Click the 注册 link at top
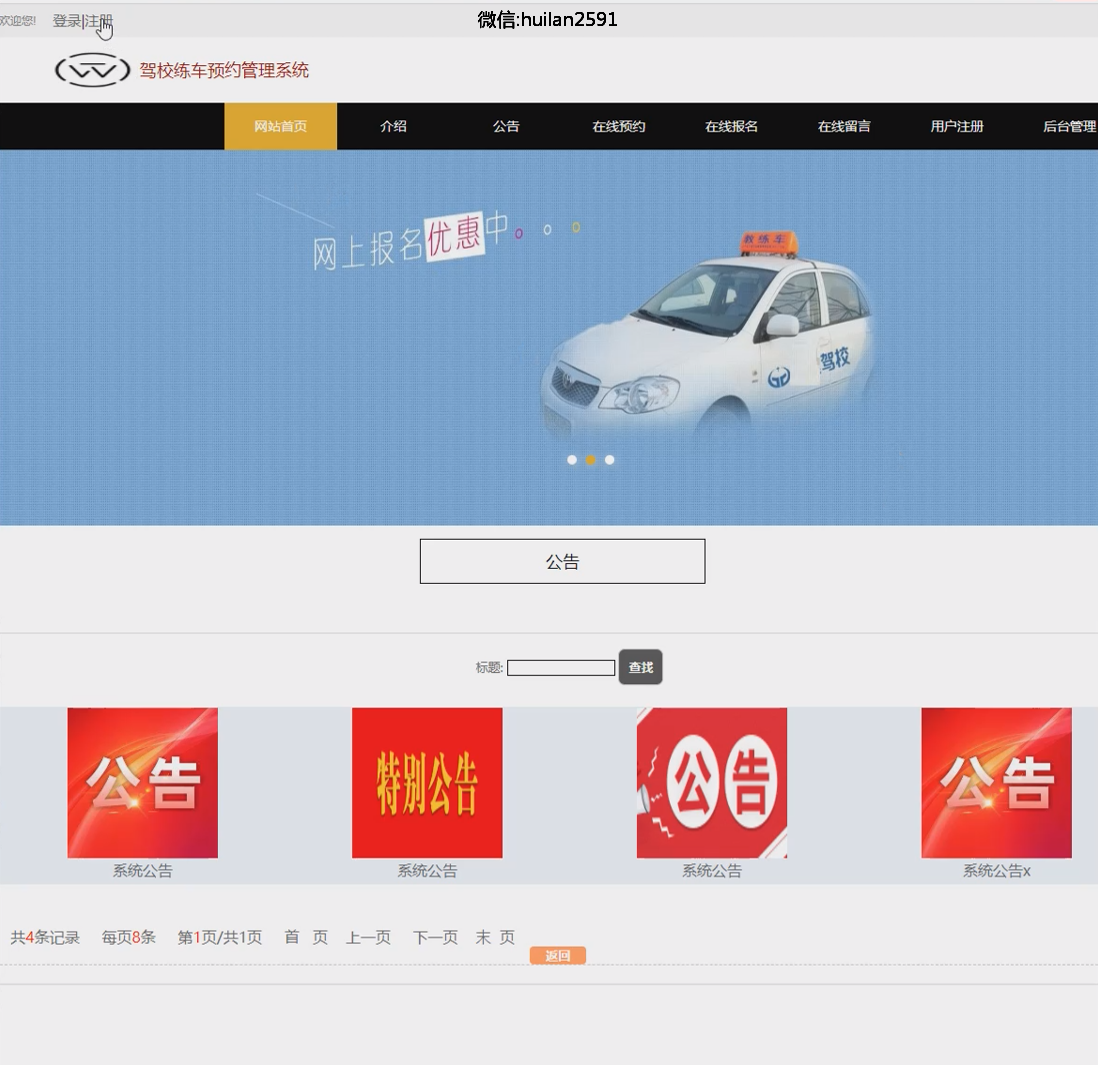This screenshot has width=1098, height=1065. 99,20
